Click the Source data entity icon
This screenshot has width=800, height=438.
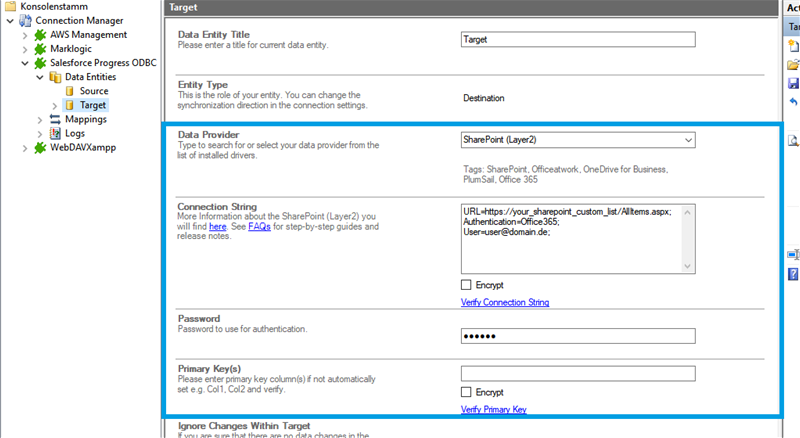point(70,91)
